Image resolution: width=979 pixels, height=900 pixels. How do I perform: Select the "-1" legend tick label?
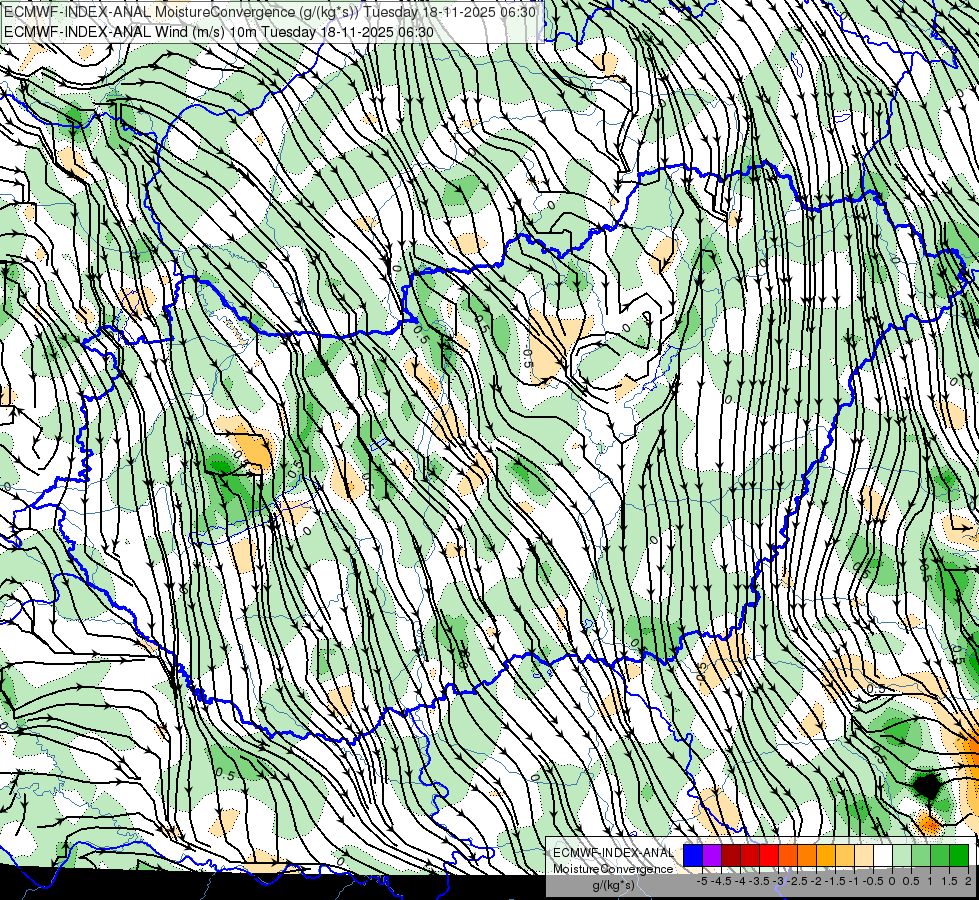click(x=854, y=881)
